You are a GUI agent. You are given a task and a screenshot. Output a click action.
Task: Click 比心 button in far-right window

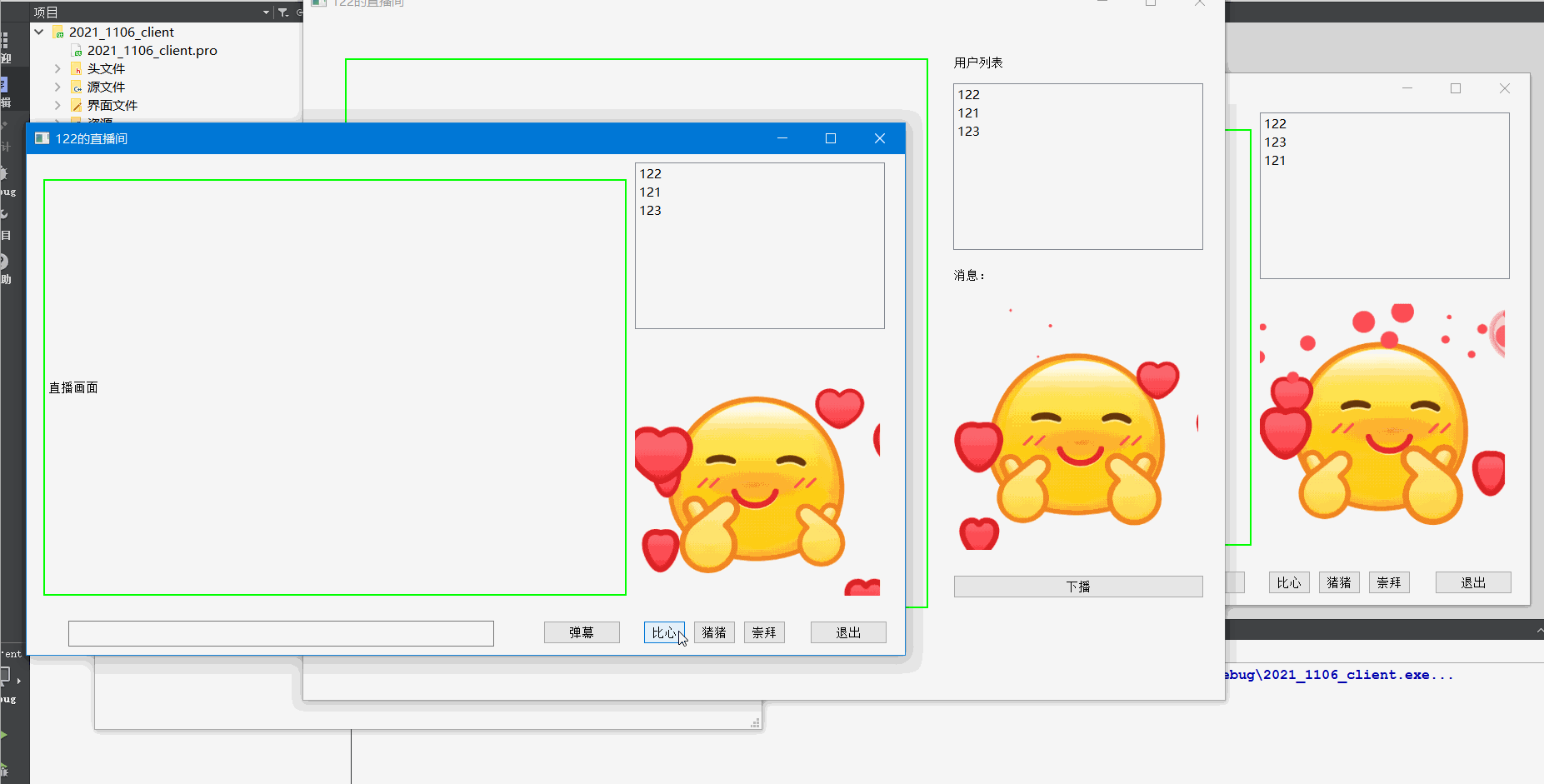click(1289, 582)
